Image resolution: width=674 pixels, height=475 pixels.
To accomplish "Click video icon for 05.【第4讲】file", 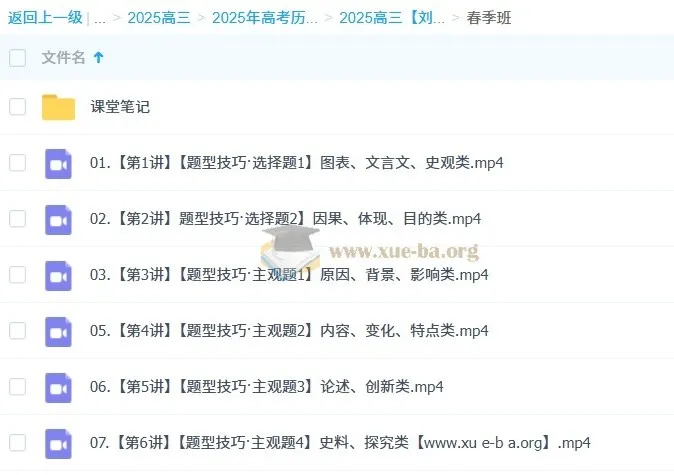I will (58, 331).
